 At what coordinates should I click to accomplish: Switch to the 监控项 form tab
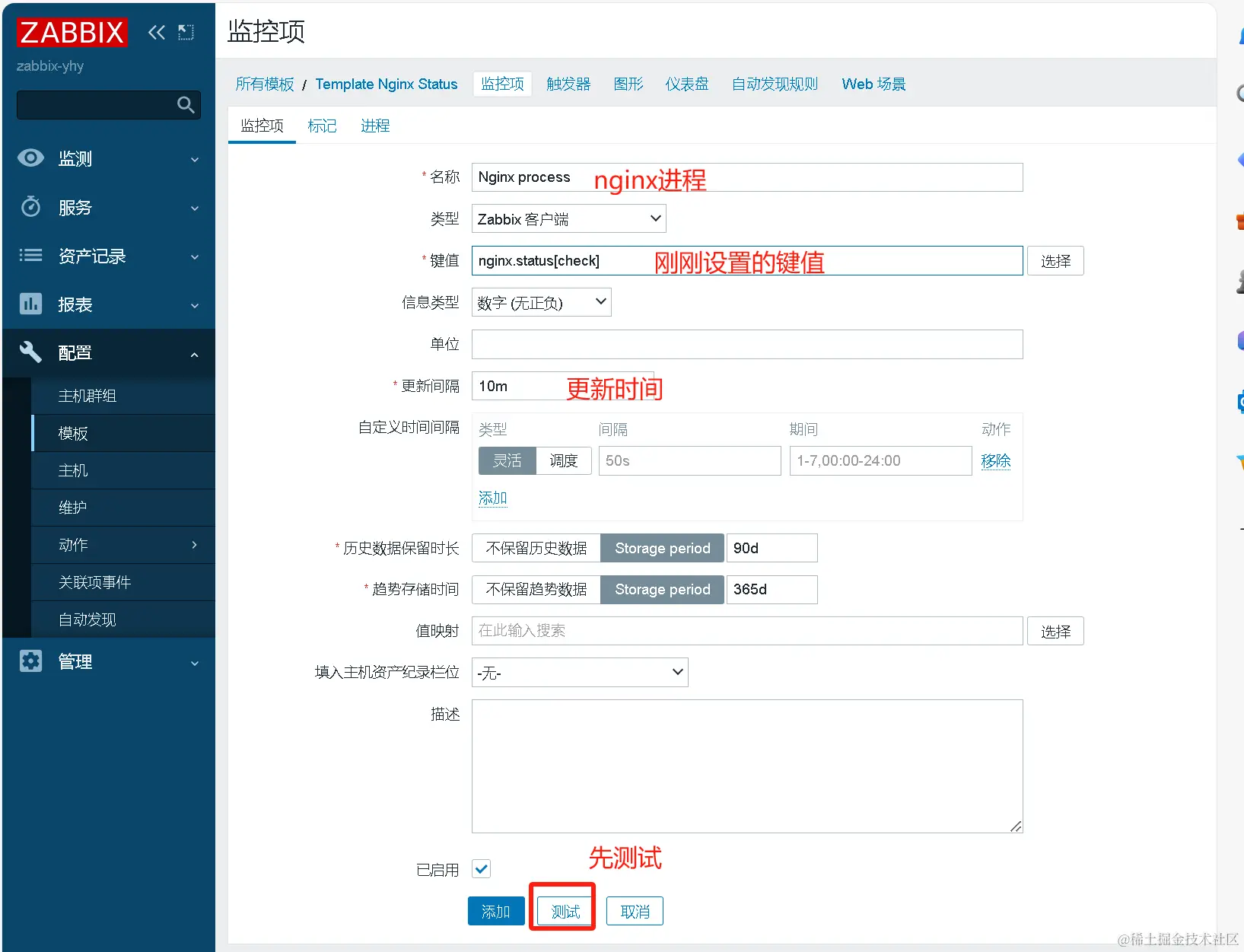[x=262, y=126]
